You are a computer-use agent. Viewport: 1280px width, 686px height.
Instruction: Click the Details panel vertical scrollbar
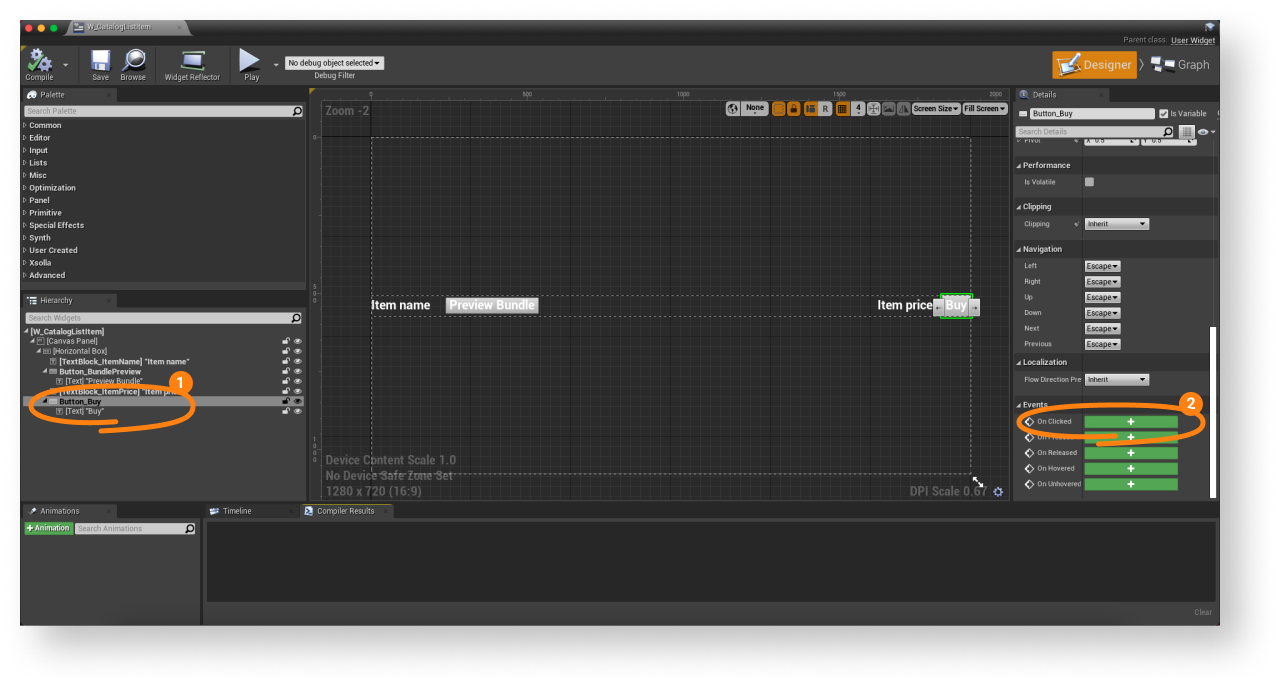1212,410
